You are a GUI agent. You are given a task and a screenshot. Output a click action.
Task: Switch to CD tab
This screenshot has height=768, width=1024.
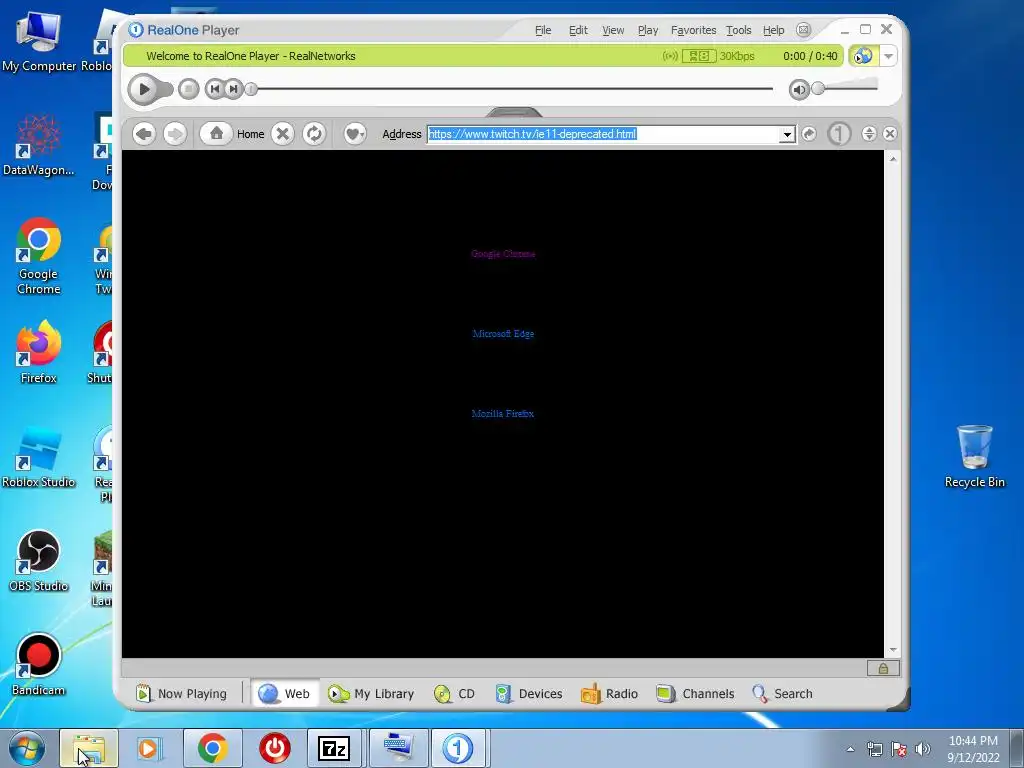455,694
